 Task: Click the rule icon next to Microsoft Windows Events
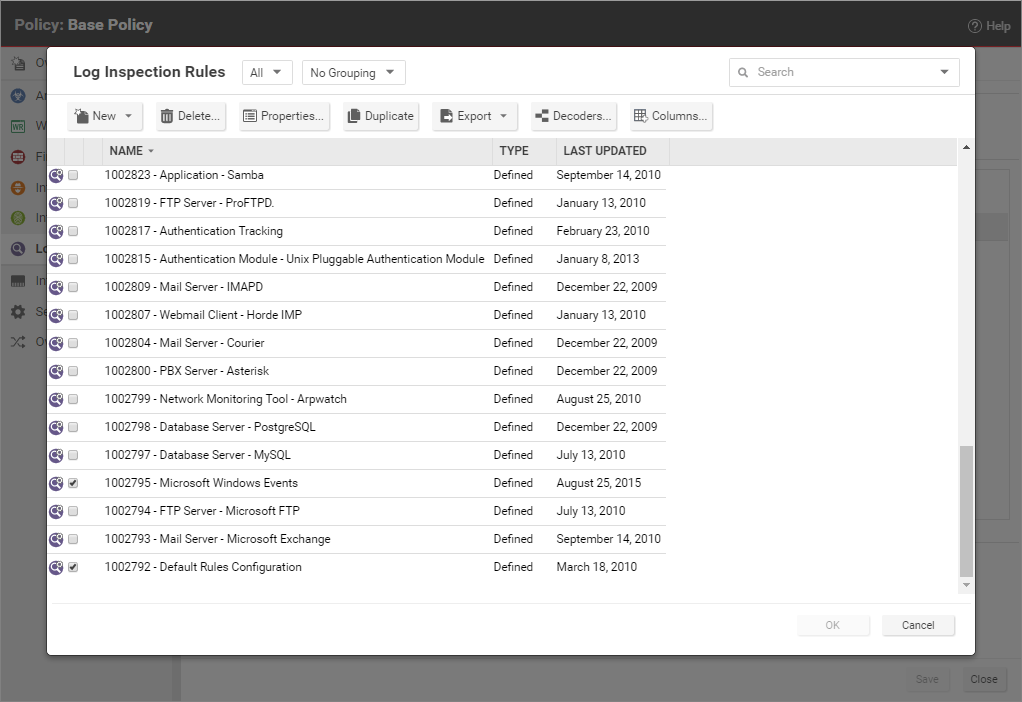56,483
